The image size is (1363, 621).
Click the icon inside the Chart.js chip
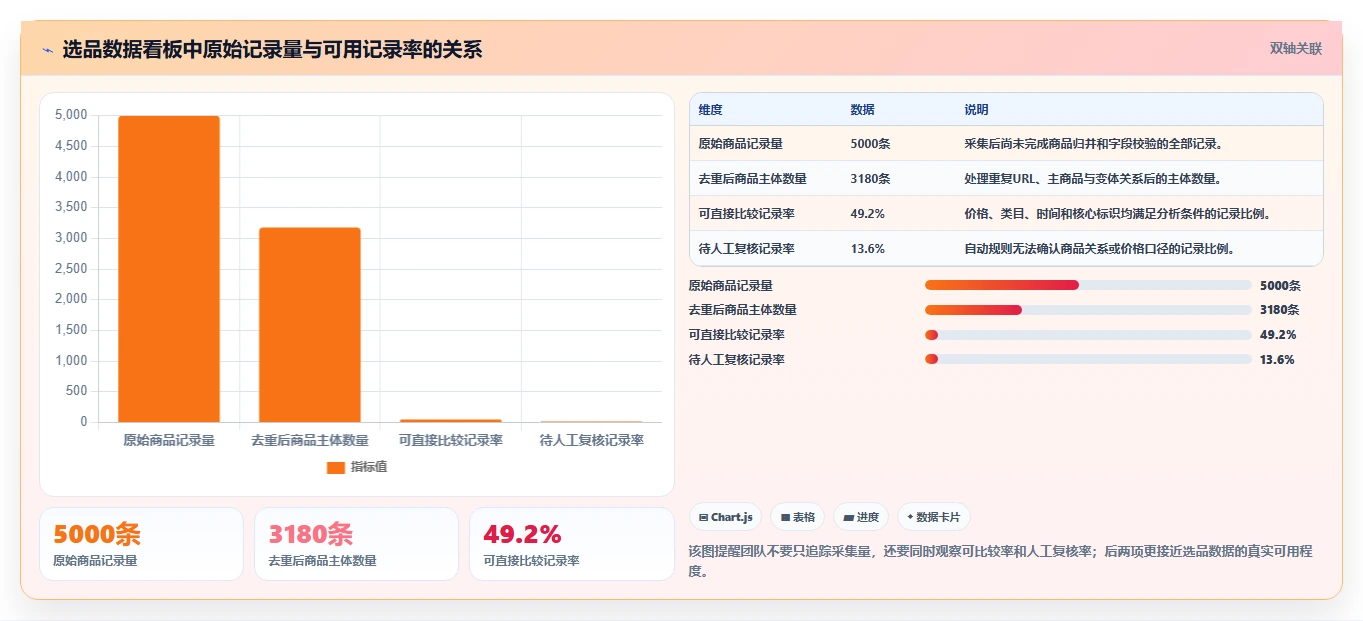(x=704, y=518)
